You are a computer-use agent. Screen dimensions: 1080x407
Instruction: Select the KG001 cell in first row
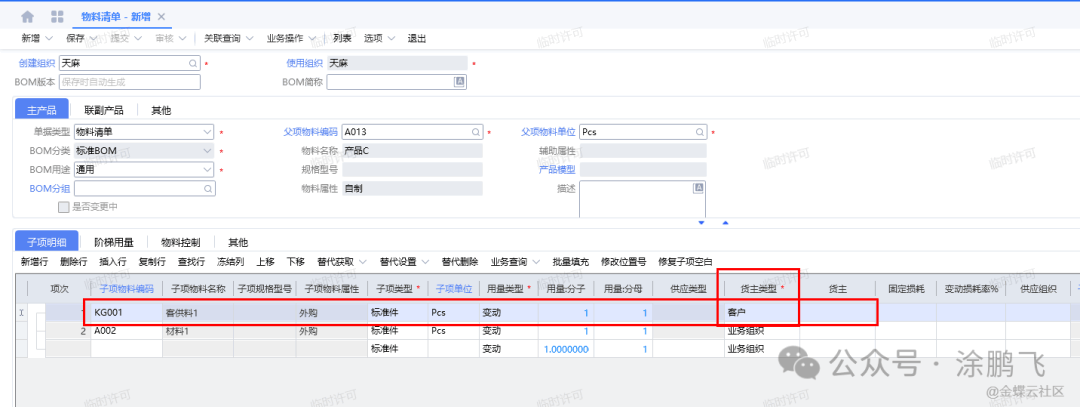[121, 312]
